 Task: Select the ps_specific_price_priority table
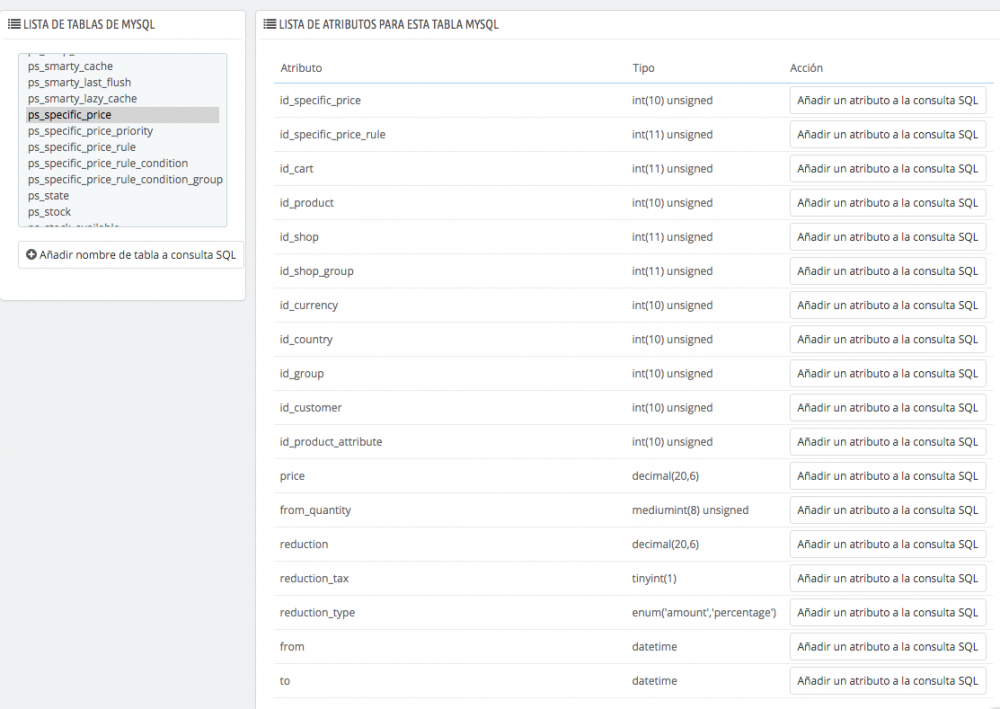(90, 131)
